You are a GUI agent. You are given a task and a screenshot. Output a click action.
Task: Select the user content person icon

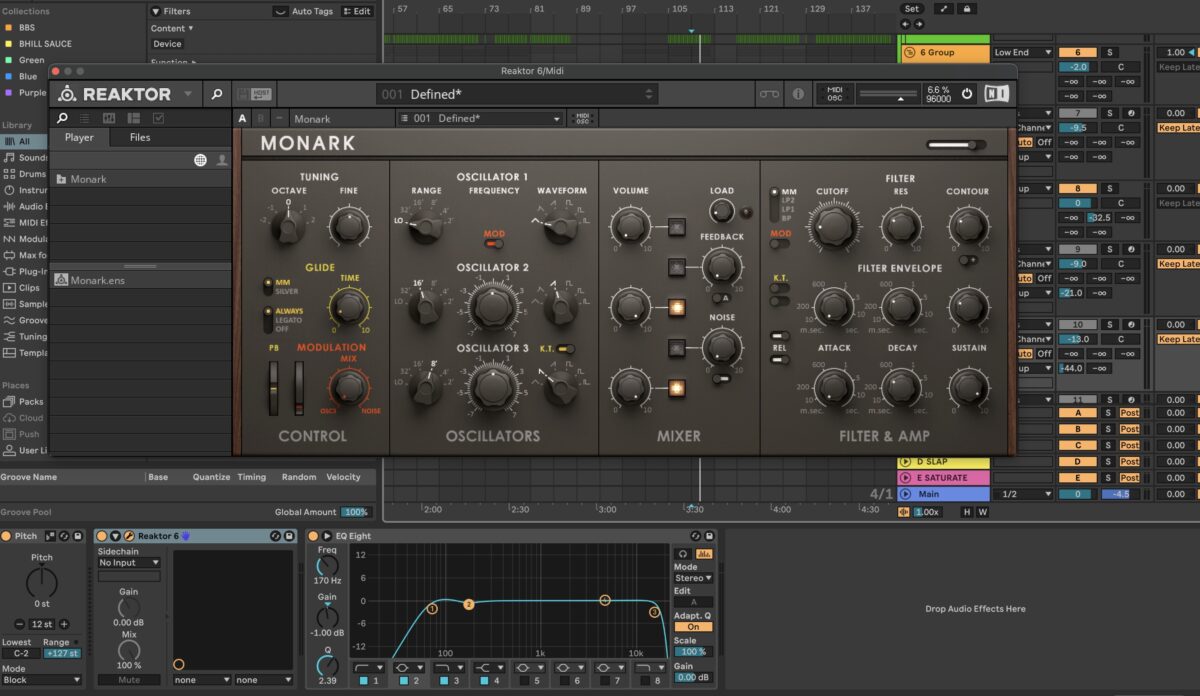click(x=221, y=160)
